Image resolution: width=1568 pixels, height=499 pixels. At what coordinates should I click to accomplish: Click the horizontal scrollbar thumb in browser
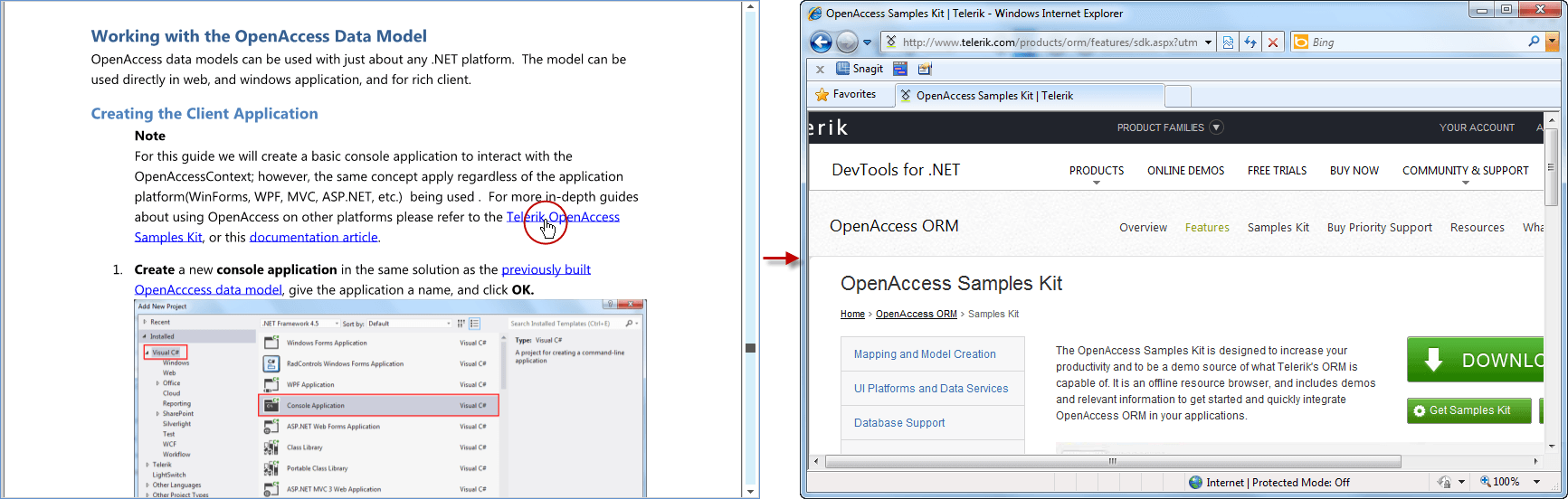click(x=1113, y=461)
